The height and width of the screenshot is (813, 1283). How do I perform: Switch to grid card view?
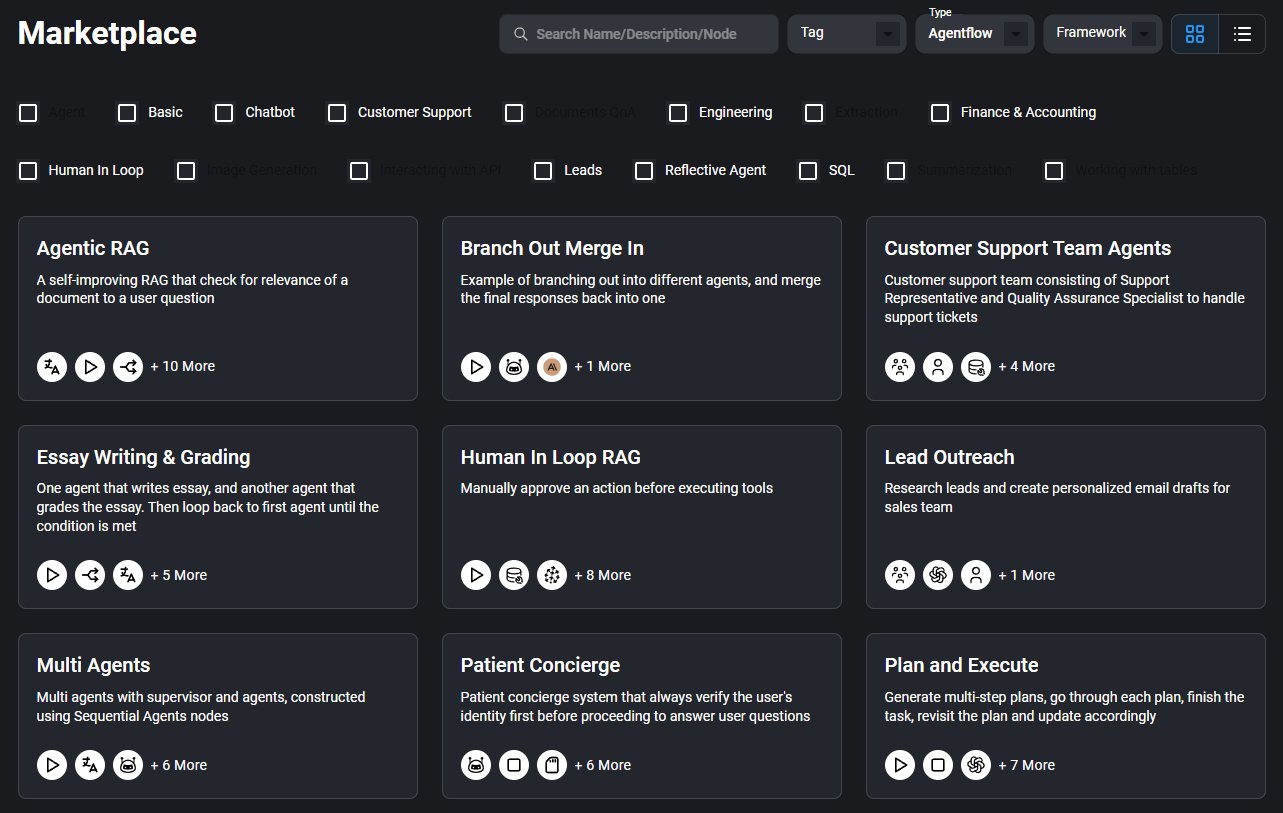(1195, 34)
